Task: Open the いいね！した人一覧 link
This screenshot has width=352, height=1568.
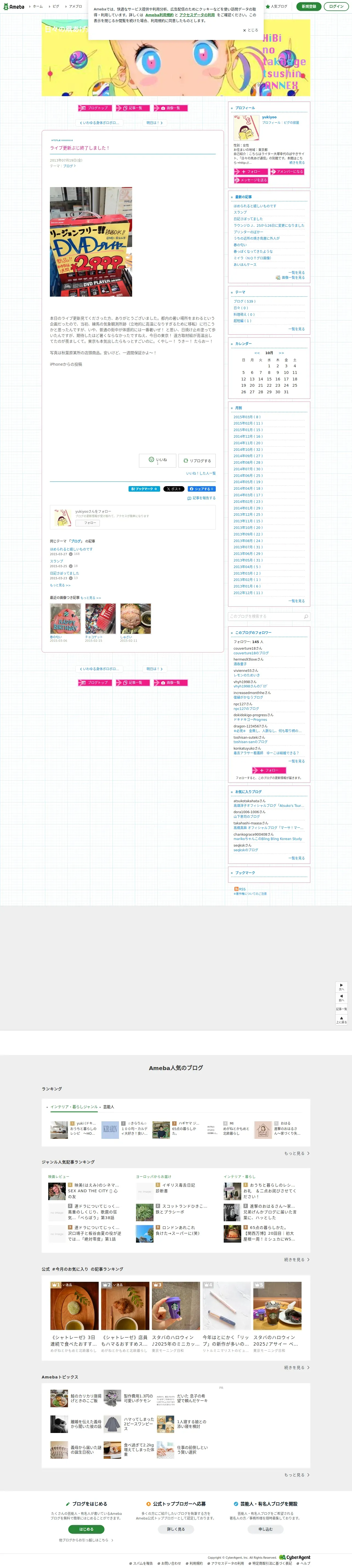Action: pyautogui.click(x=200, y=473)
